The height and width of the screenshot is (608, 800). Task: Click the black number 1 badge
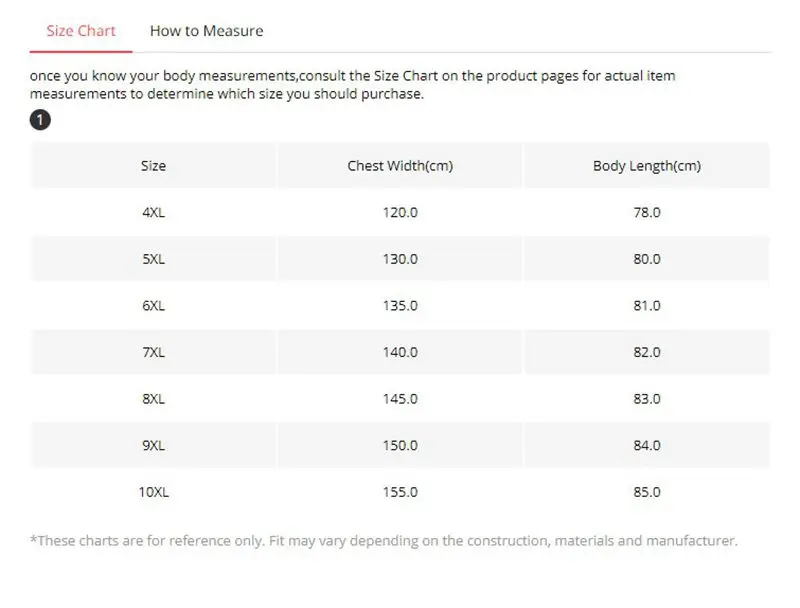(41, 121)
